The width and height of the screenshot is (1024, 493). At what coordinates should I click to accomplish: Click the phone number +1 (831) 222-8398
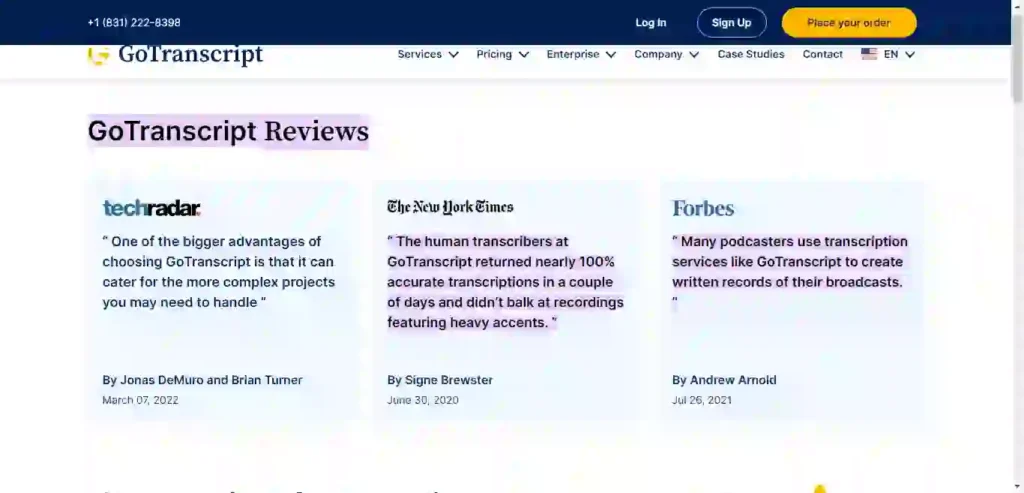[134, 23]
